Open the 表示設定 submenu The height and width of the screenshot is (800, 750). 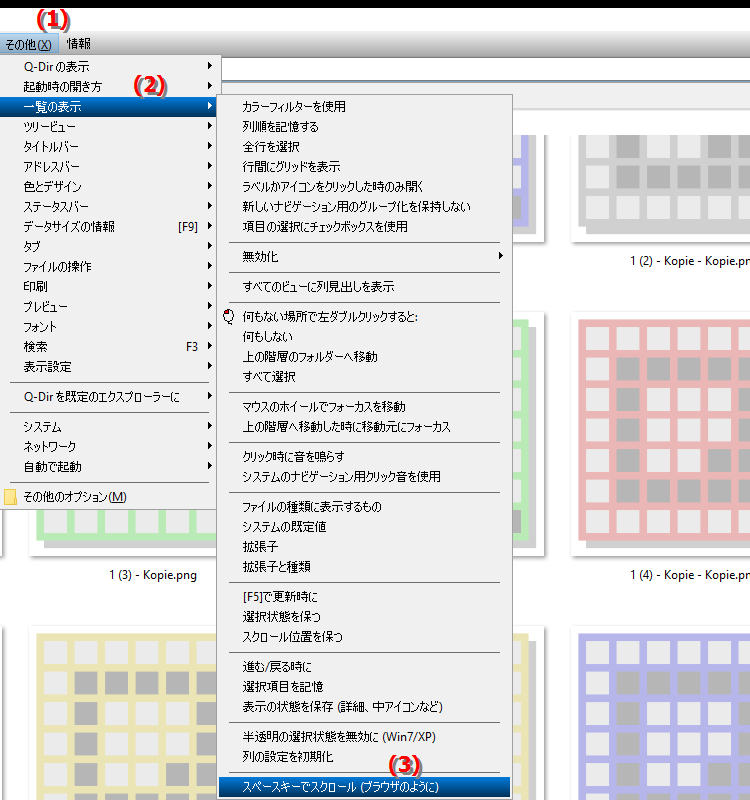(110, 366)
